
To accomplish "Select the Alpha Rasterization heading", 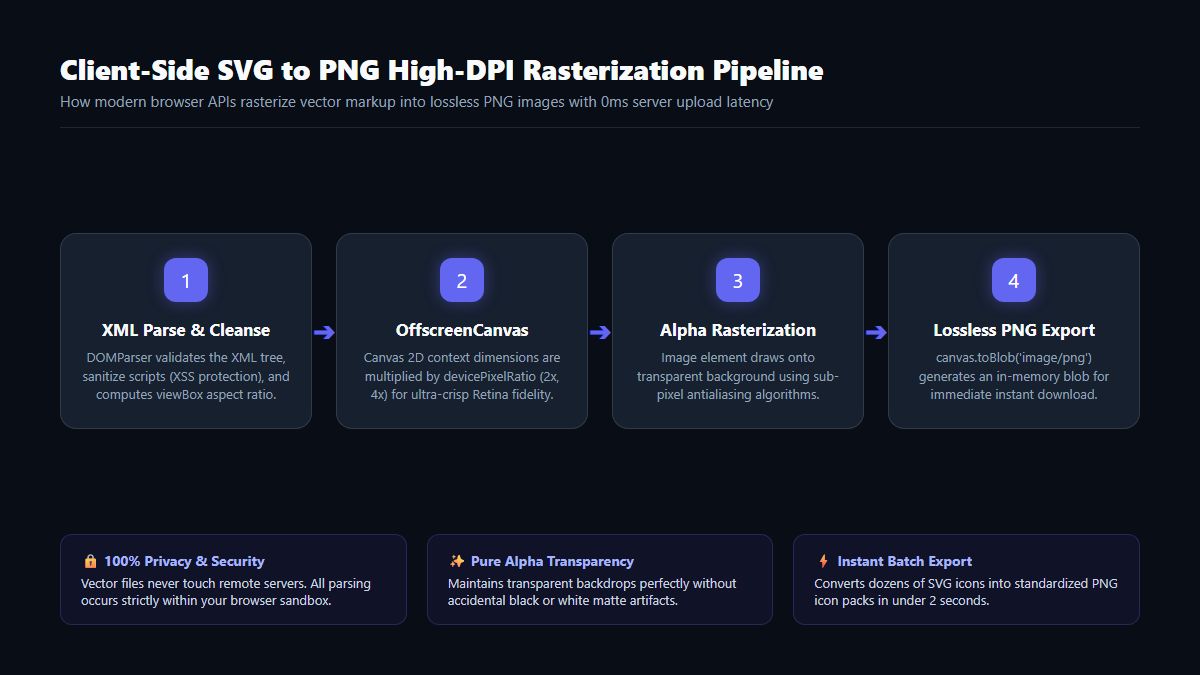I will tap(738, 330).
